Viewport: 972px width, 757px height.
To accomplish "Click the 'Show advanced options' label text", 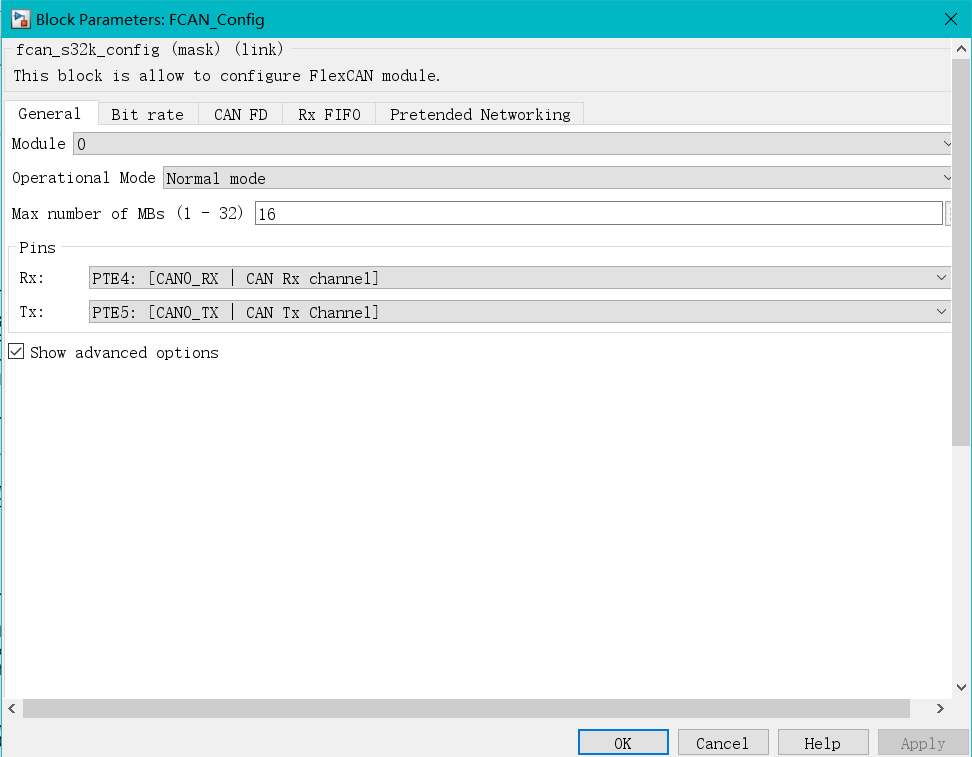I will [x=124, y=353].
